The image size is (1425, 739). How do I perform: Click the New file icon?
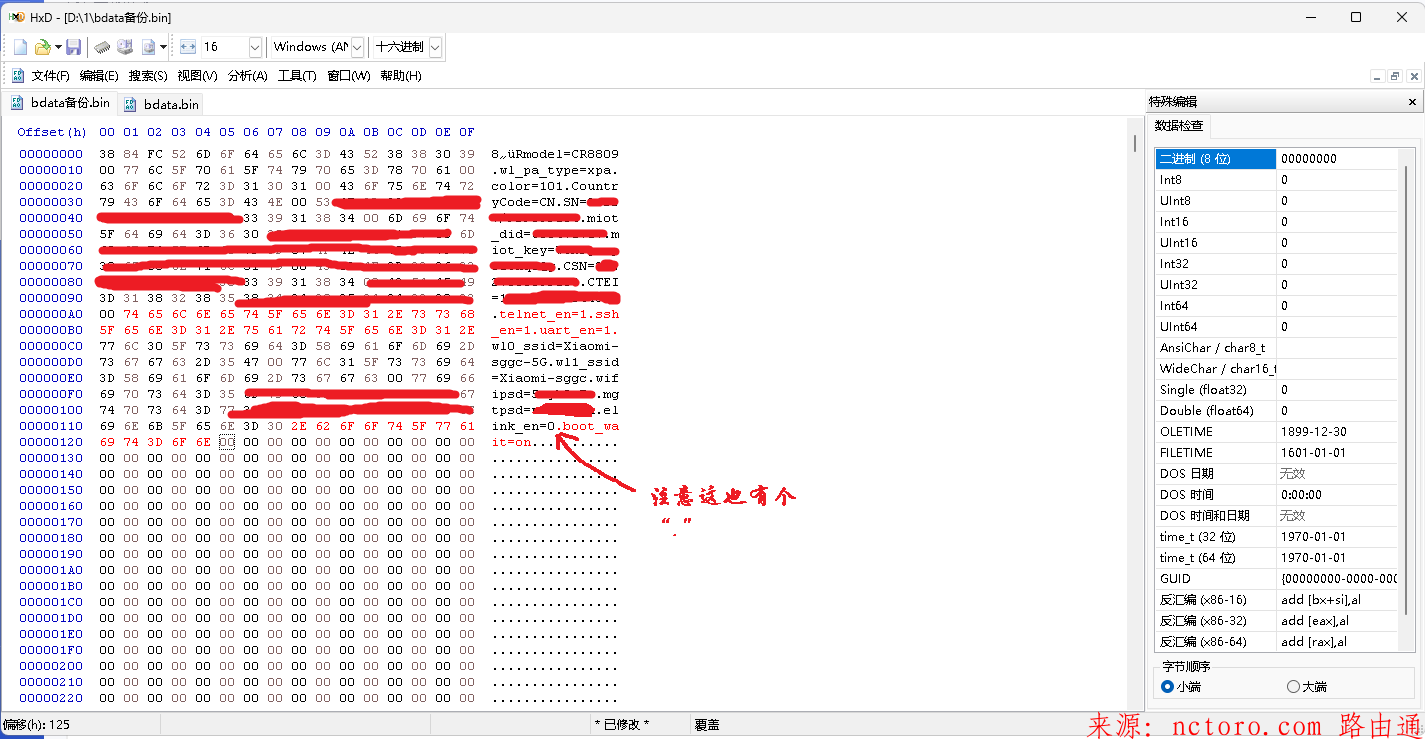20,47
